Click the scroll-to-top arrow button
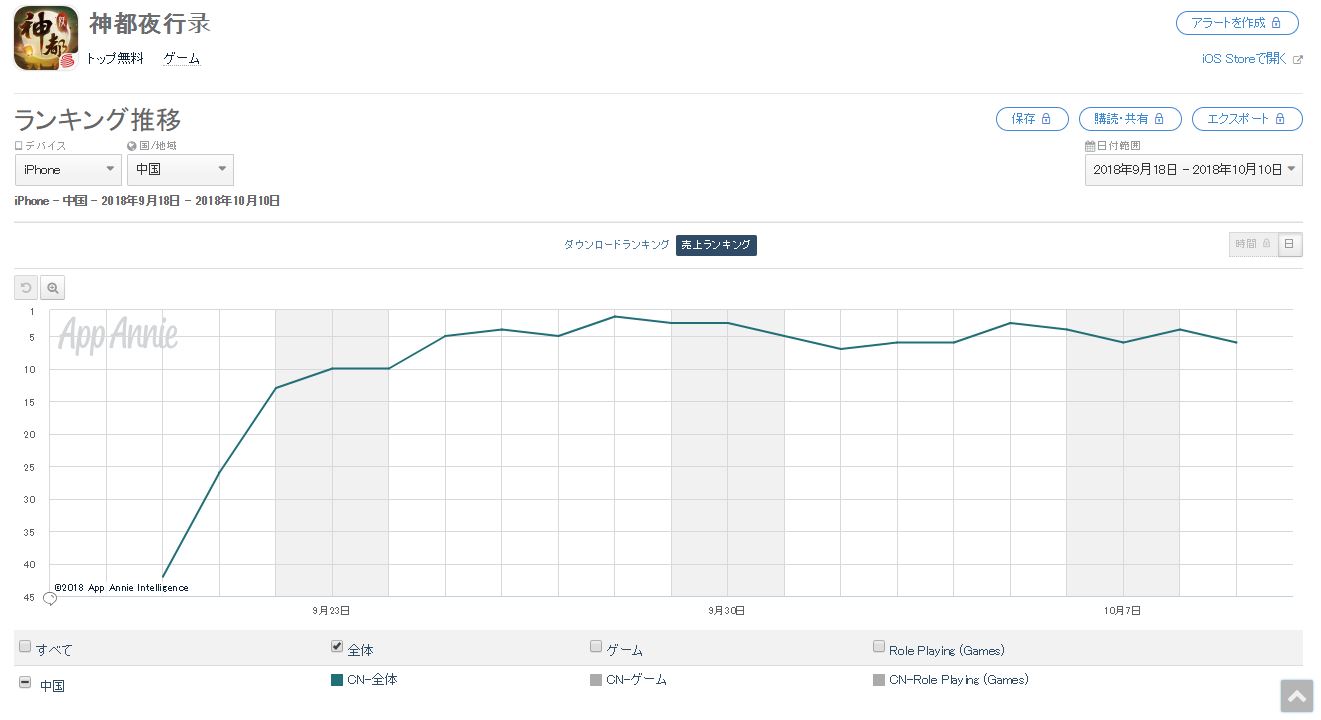 click(1296, 697)
